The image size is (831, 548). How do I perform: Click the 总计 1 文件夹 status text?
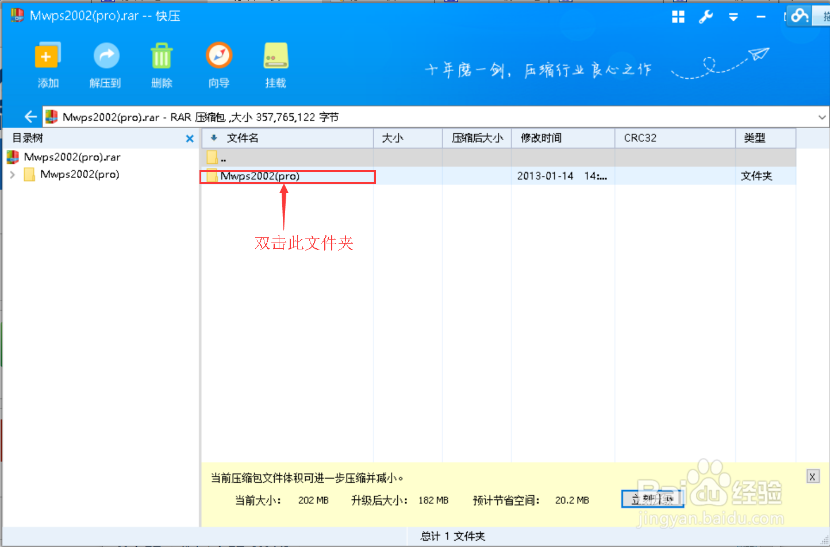(453, 536)
